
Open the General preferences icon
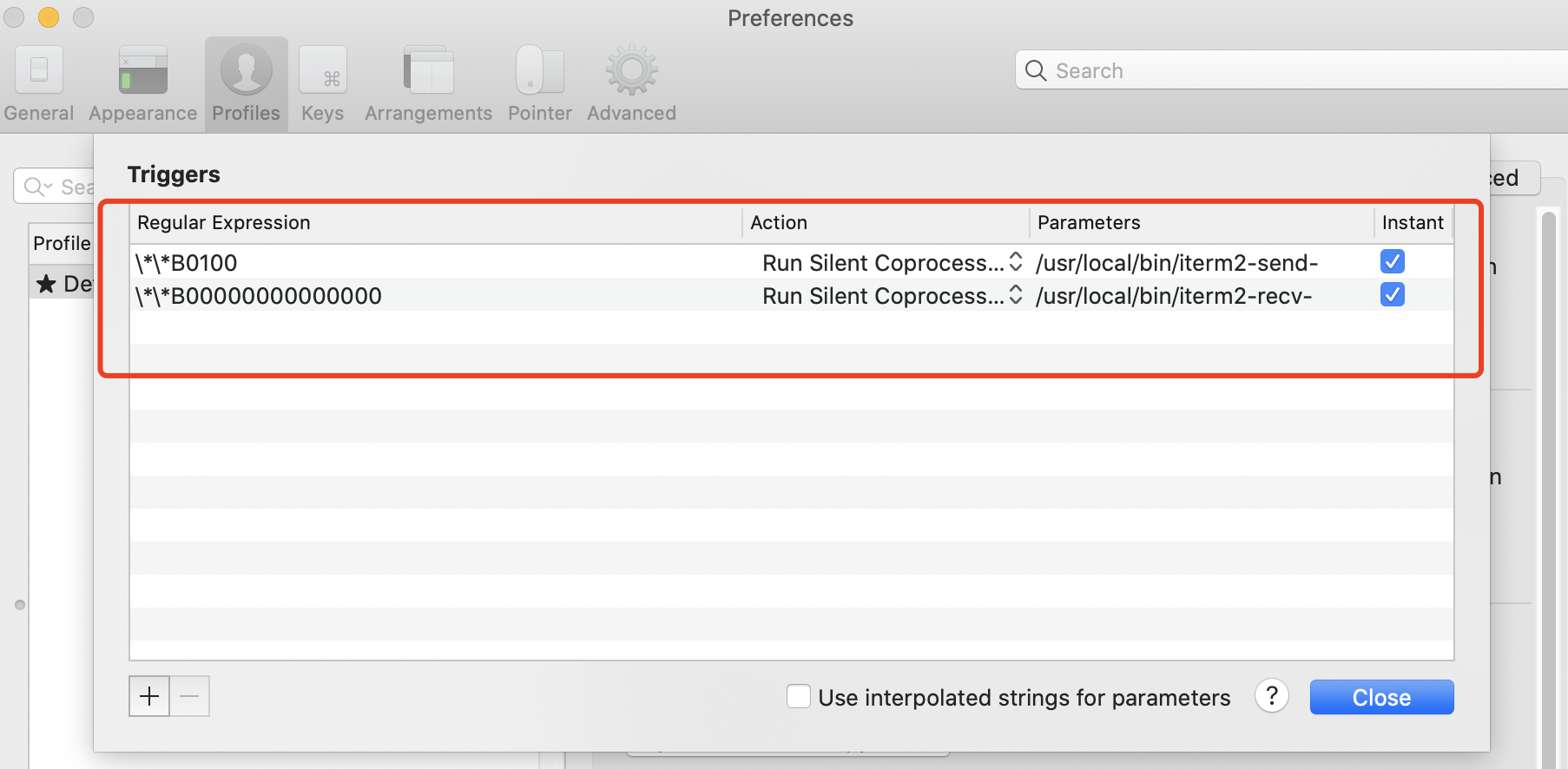click(x=38, y=84)
